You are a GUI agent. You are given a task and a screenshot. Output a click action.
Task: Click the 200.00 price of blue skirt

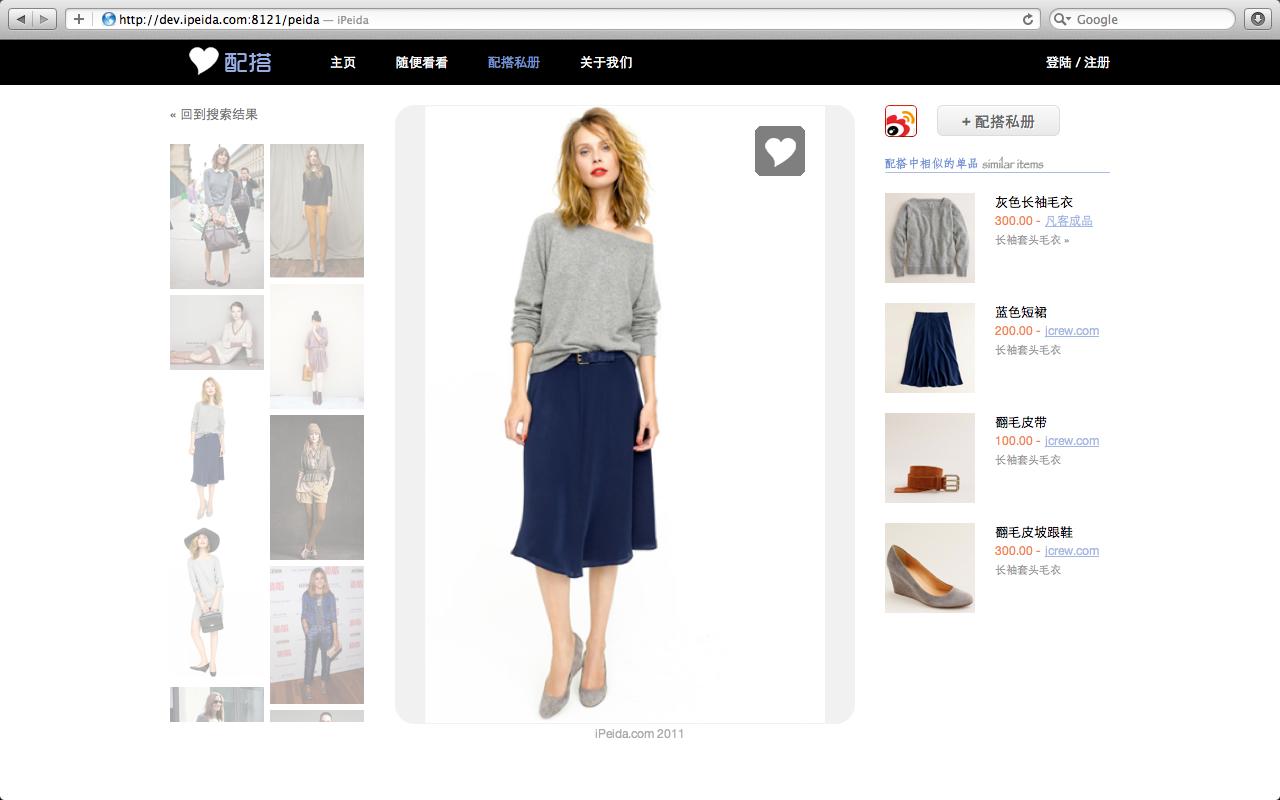tap(1013, 331)
